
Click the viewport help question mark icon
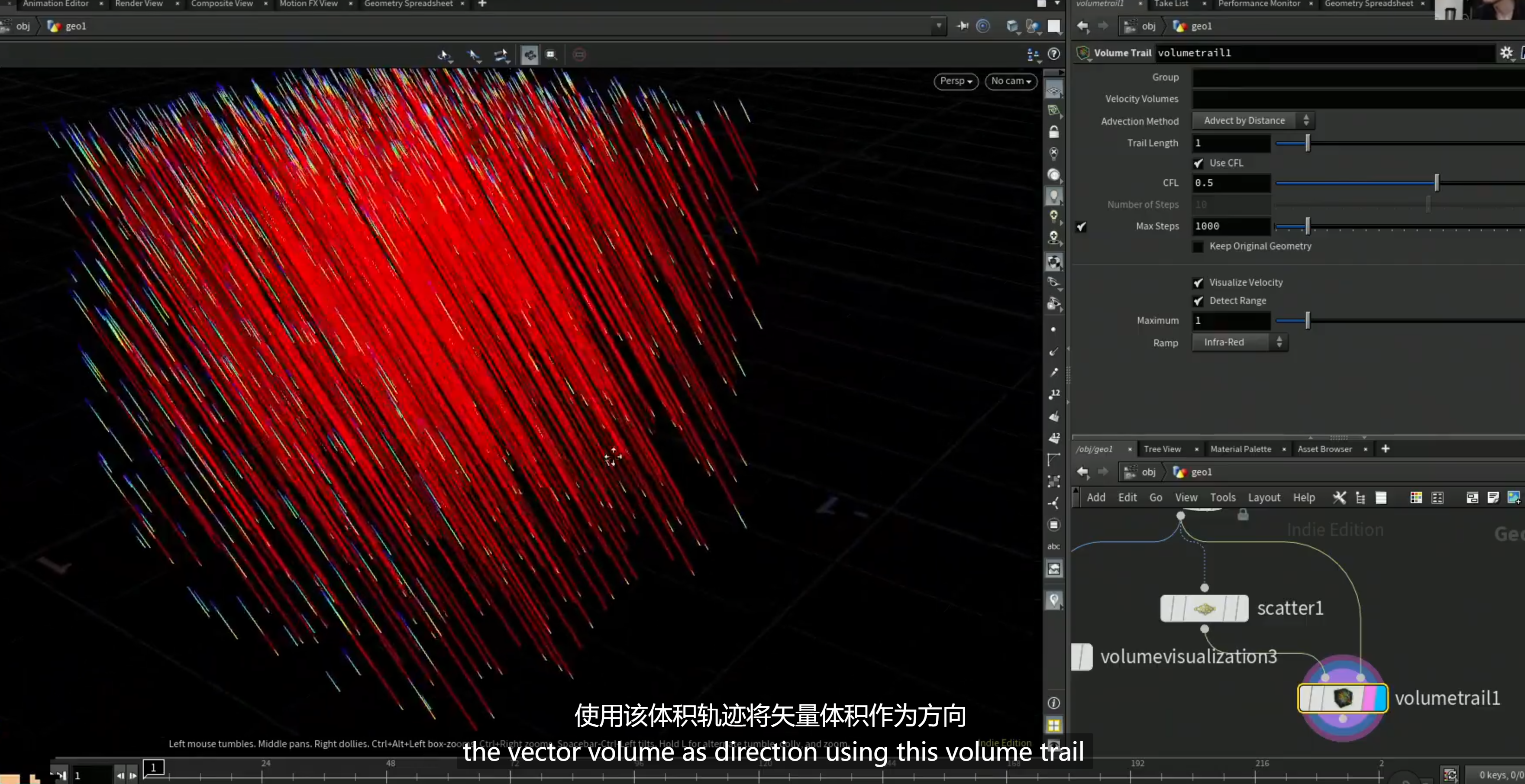point(1054,54)
